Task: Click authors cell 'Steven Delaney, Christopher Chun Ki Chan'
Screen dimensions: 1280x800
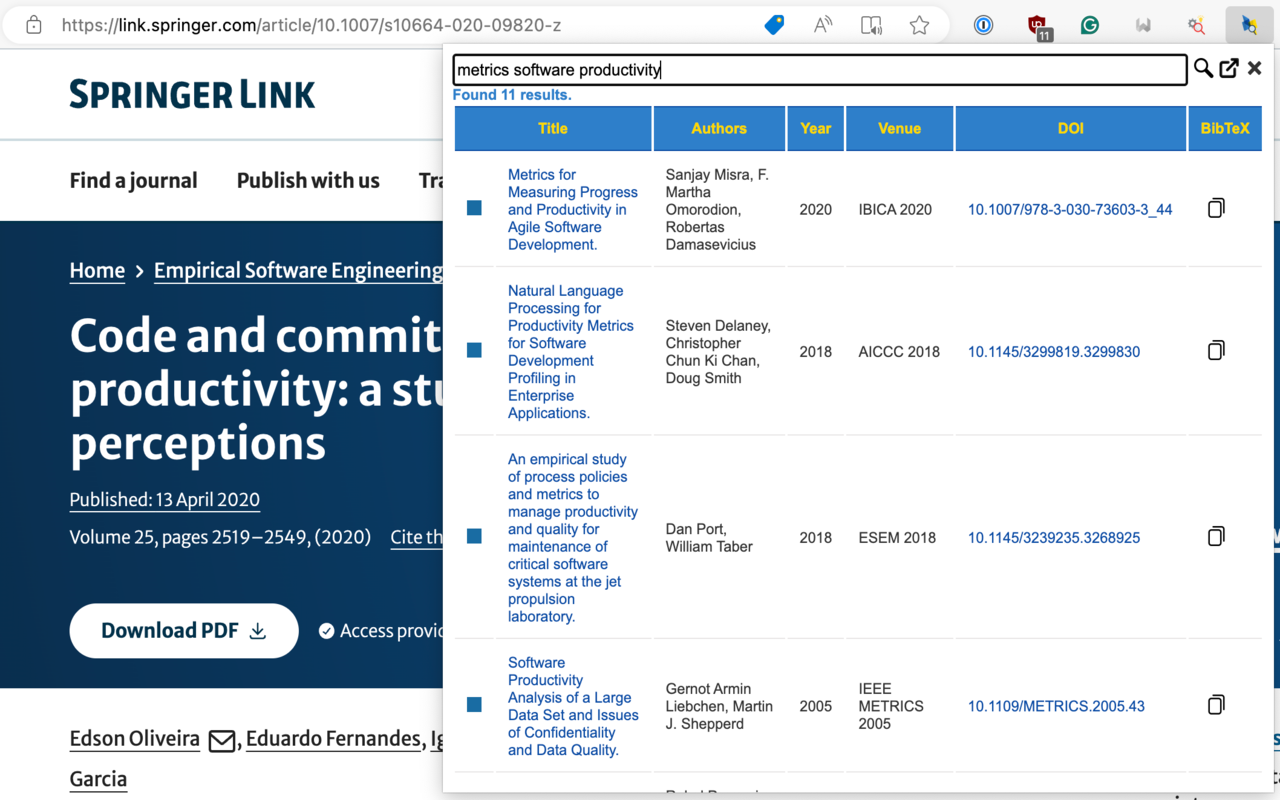Action: (x=719, y=351)
